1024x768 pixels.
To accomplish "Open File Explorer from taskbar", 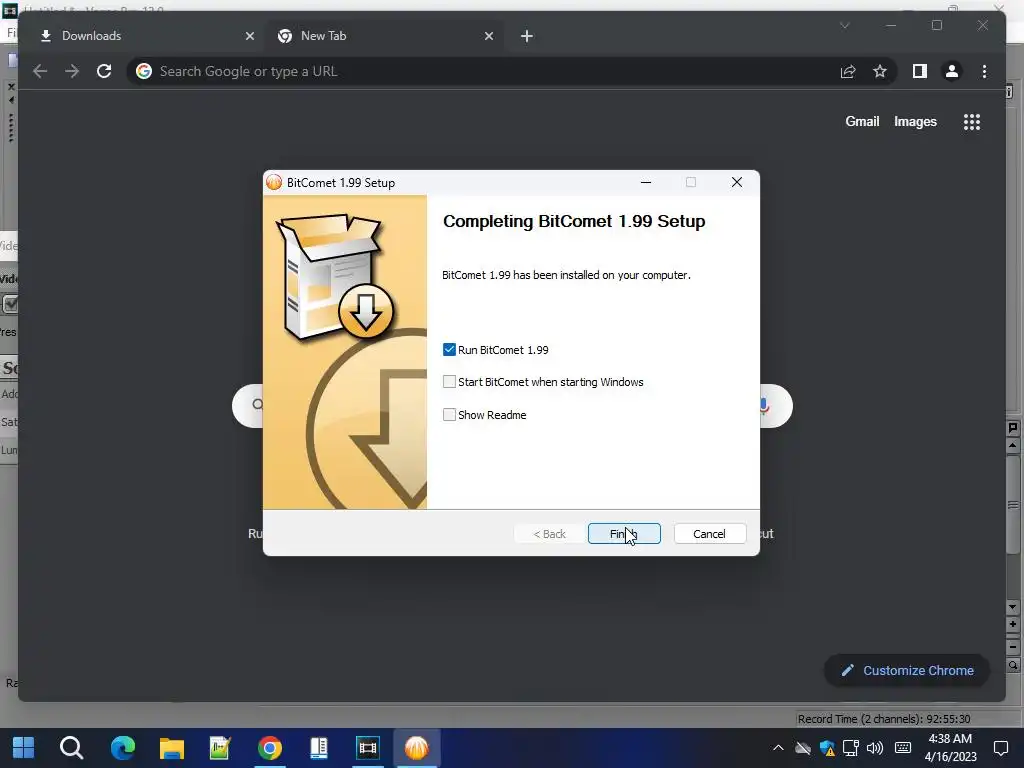I will pyautogui.click(x=172, y=748).
